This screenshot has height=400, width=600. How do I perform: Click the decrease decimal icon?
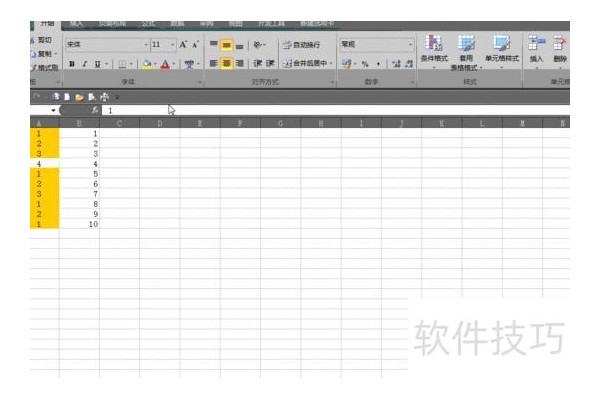tap(409, 64)
